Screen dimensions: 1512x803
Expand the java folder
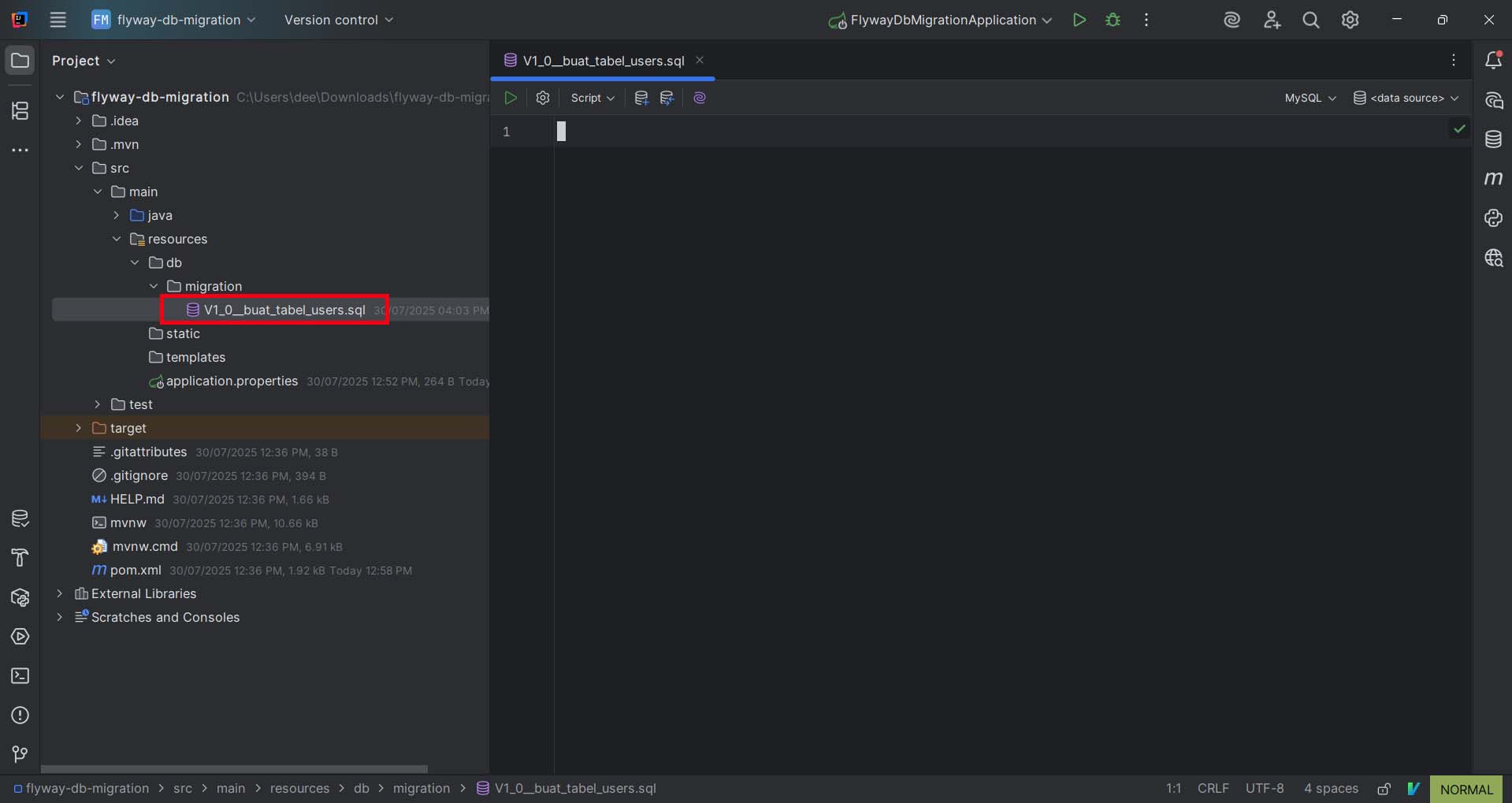pos(117,215)
